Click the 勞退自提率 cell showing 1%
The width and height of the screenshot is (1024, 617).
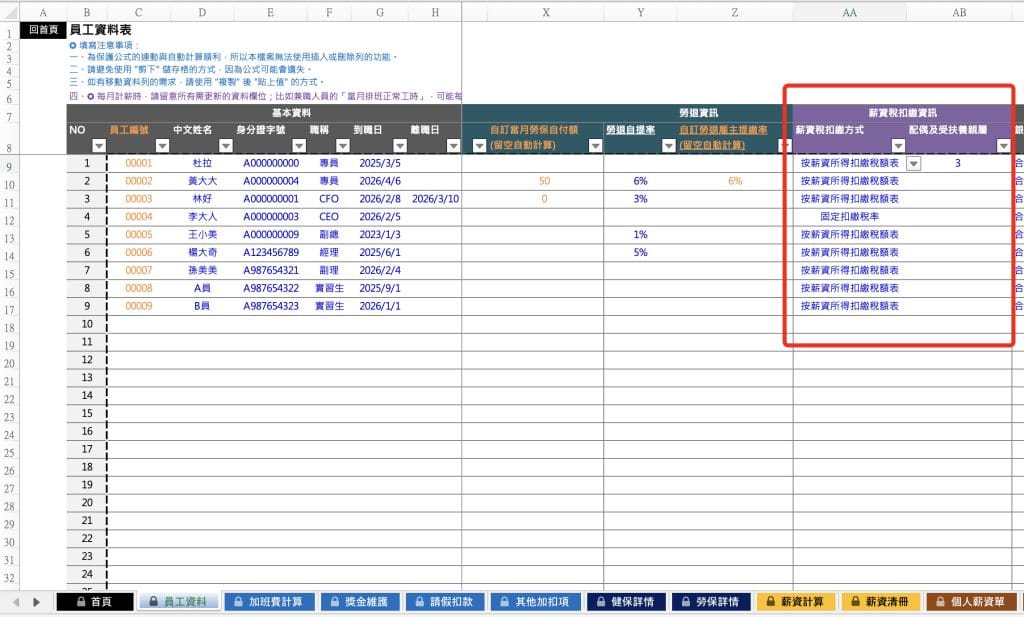640,234
